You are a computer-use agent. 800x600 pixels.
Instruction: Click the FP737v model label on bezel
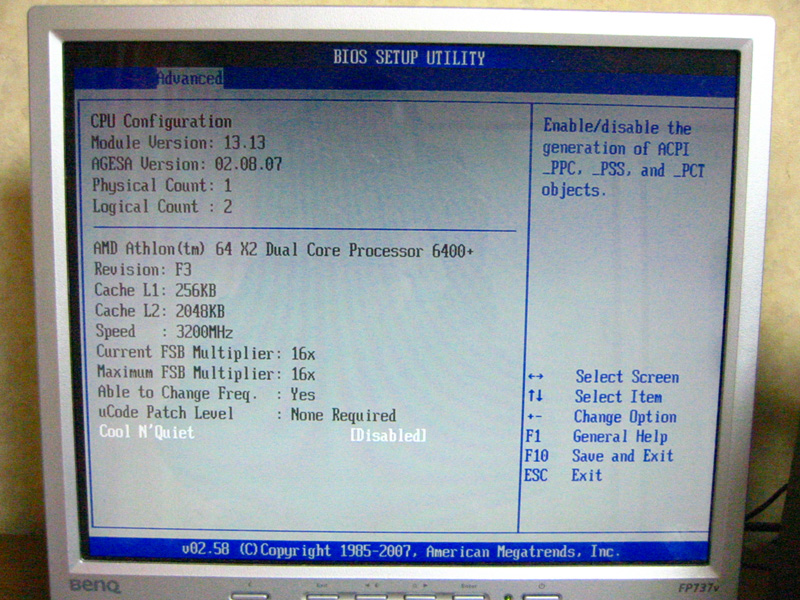coord(698,588)
